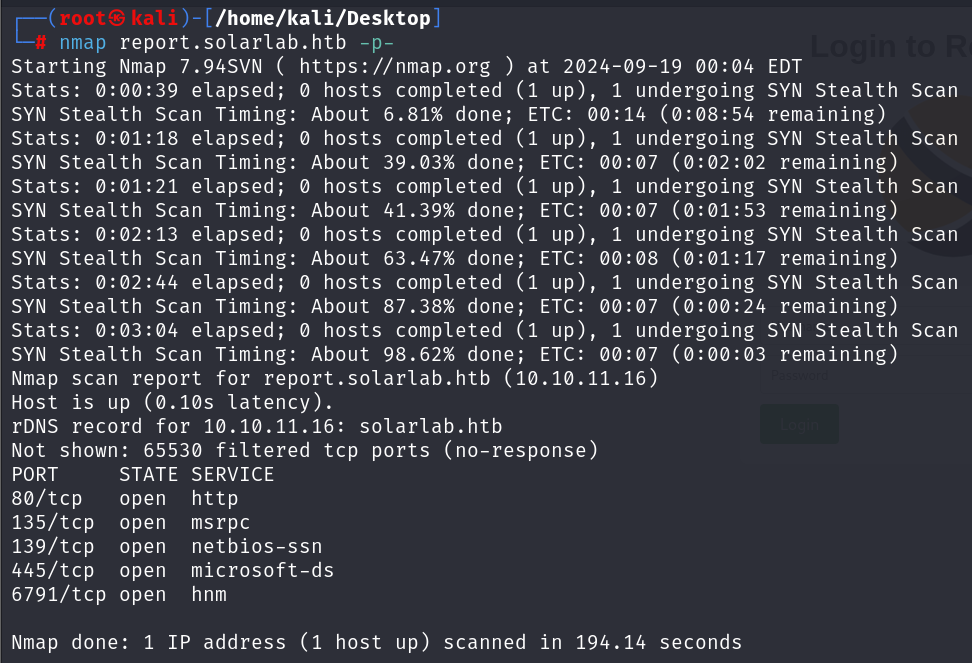Viewport: 972px width, 663px height.
Task: Click the 80/tcp port entry
Action: click(46, 498)
